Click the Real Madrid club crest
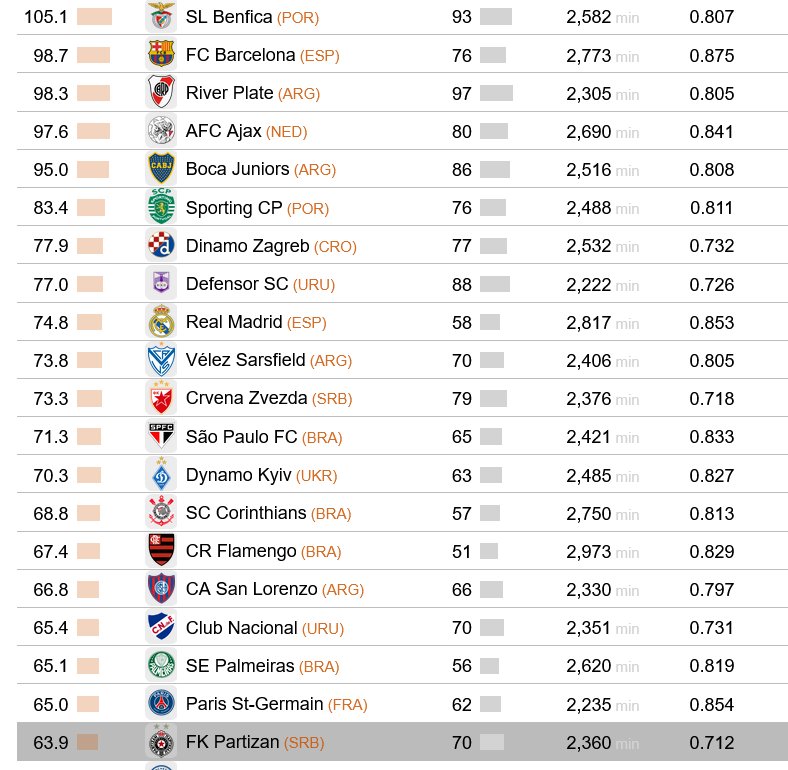 160,322
